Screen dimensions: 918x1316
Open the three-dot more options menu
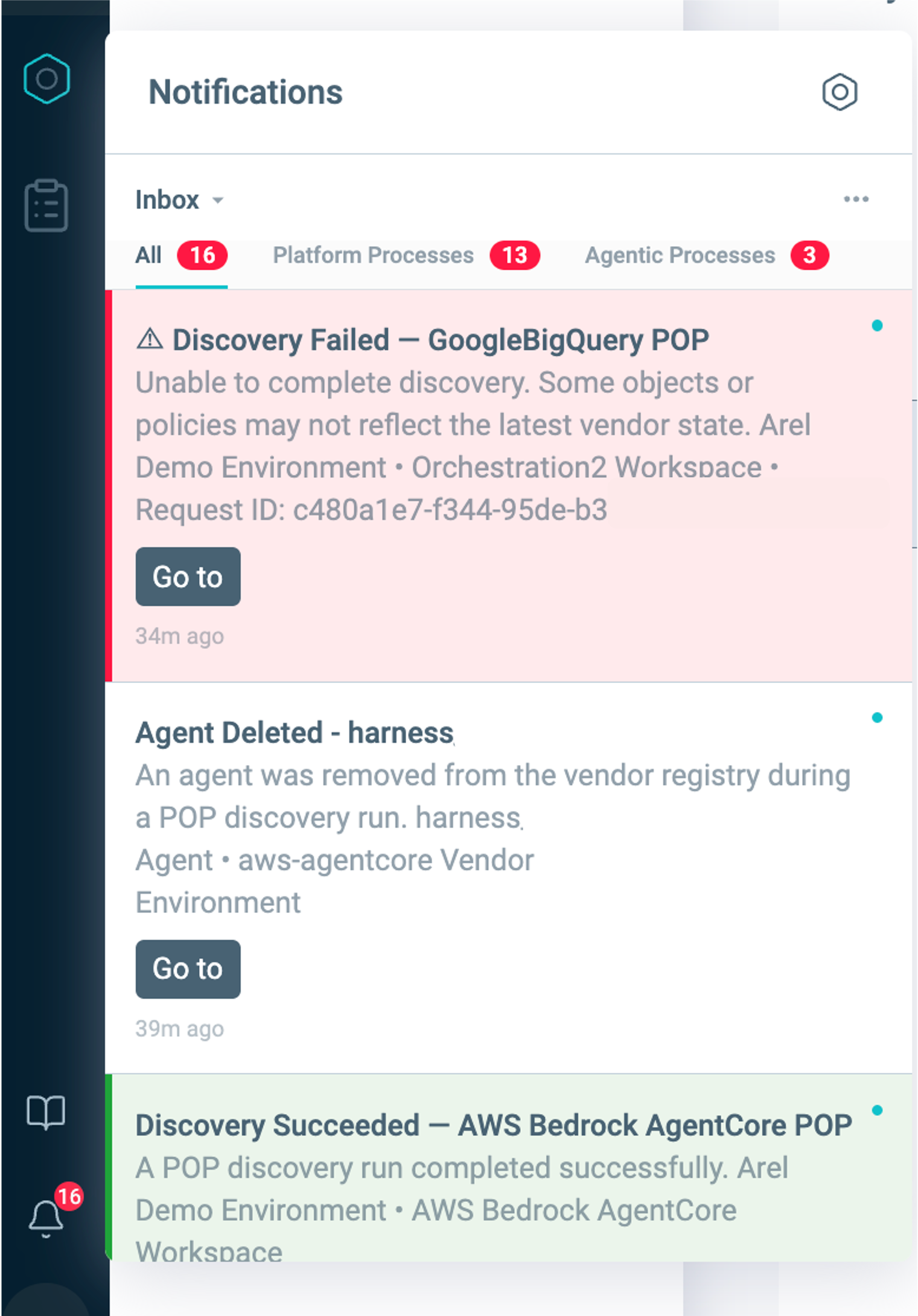coord(856,199)
